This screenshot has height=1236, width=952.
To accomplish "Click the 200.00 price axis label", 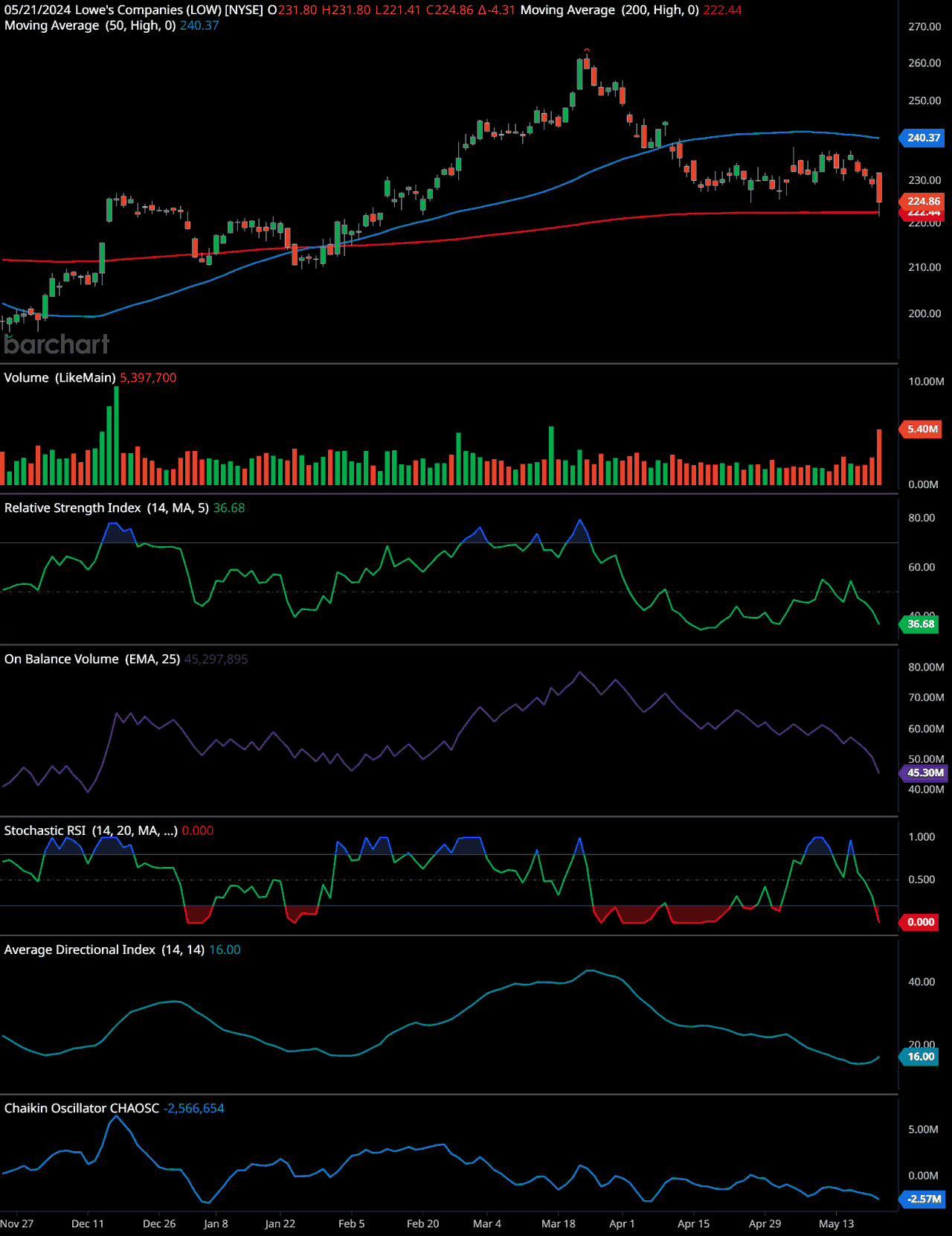I will (924, 313).
